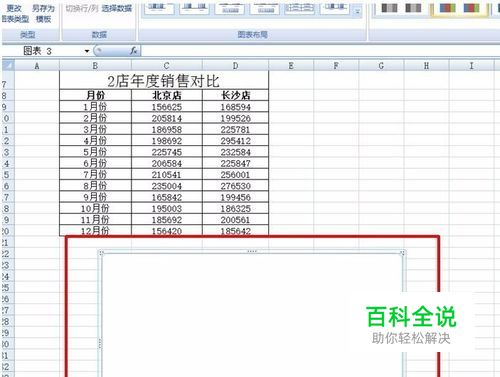Click the 11月份 cell
The height and width of the screenshot is (377, 500).
click(95, 220)
